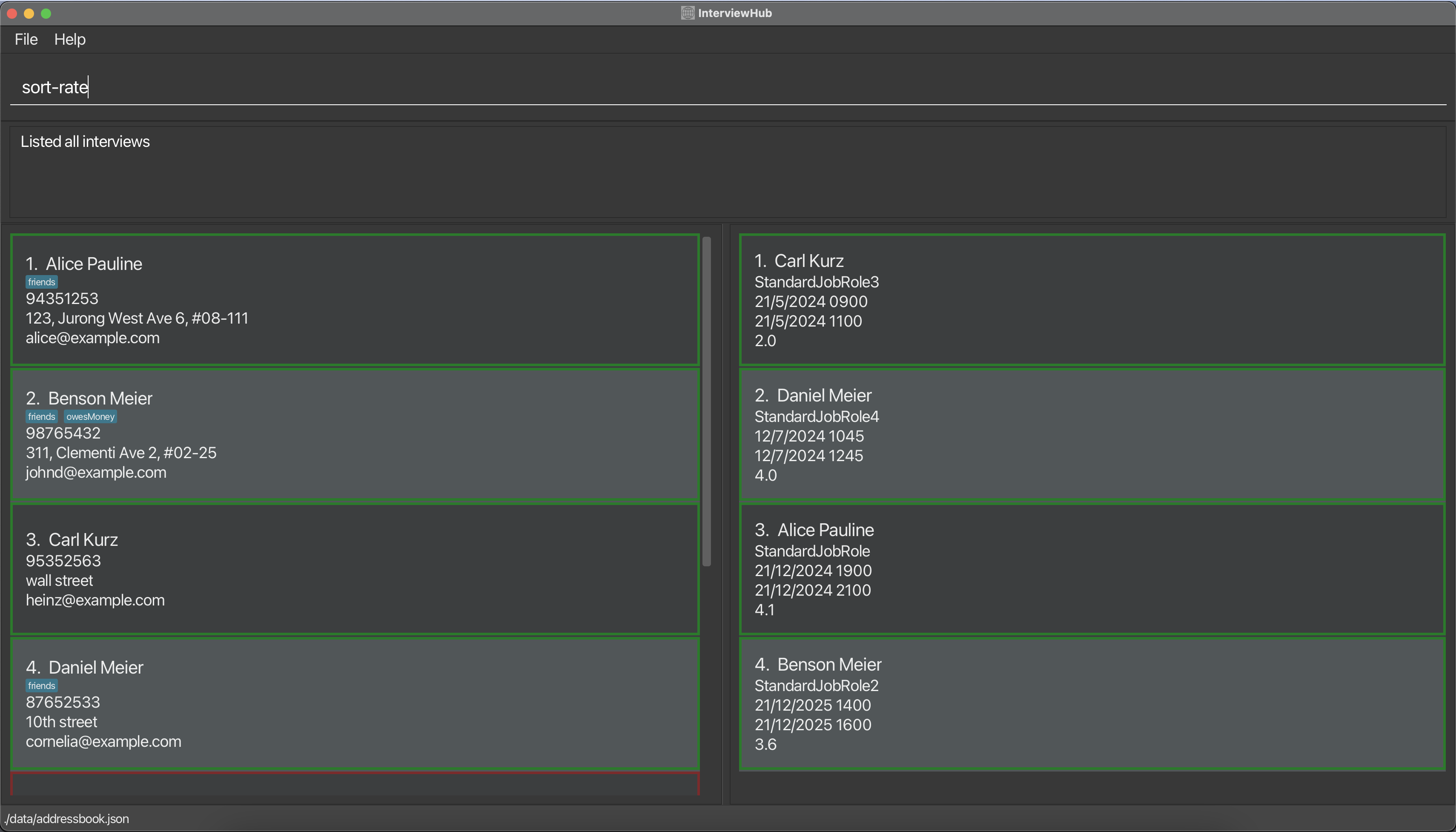
Task: Click status bar path ./data/addressbook.json
Action: (x=67, y=819)
